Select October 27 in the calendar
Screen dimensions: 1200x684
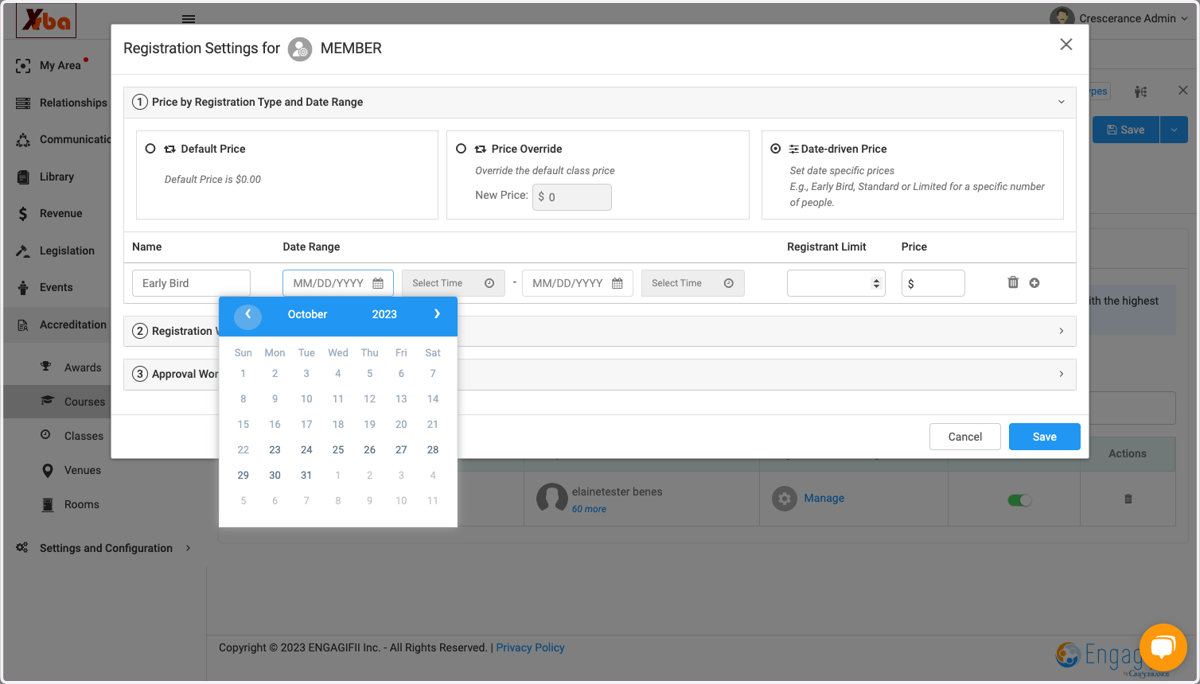pos(401,450)
